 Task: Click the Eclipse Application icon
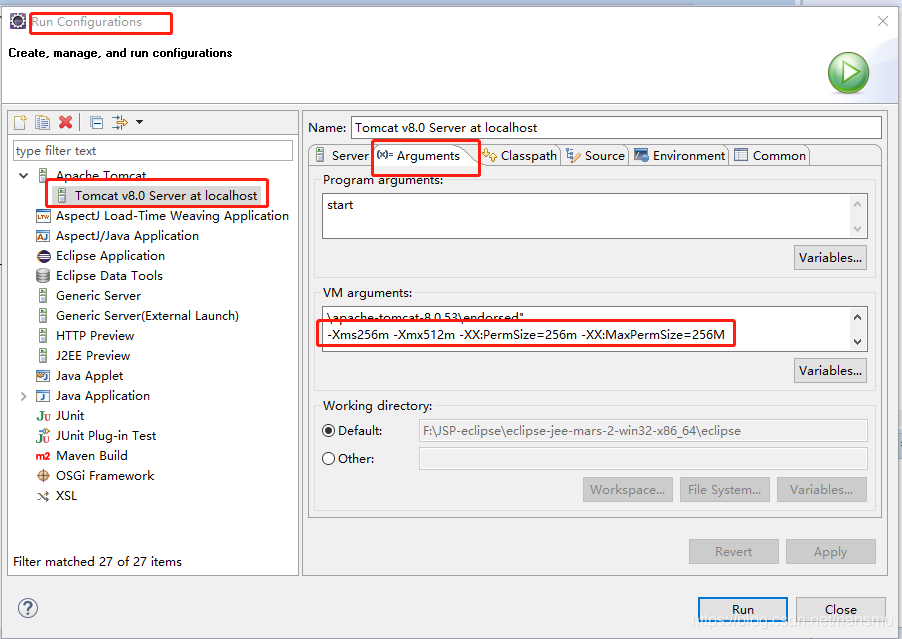pos(43,256)
